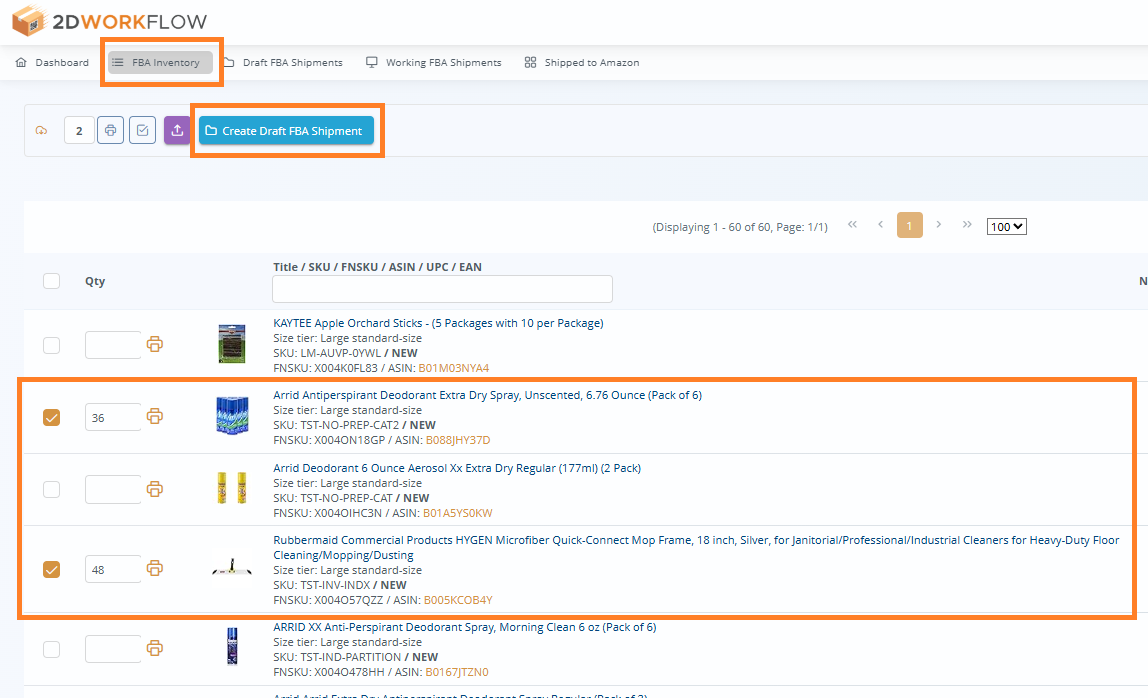Print labels for the Arrid Antiperspirant Extra Dry
1148x698 pixels.
[155, 417]
